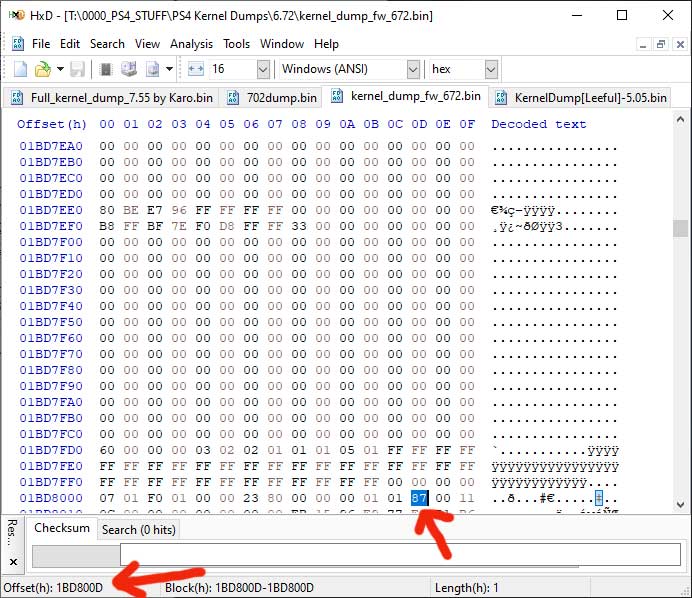692x598 pixels.
Task: Click the bytes-per-row width icon
Action: pyautogui.click(x=196, y=69)
